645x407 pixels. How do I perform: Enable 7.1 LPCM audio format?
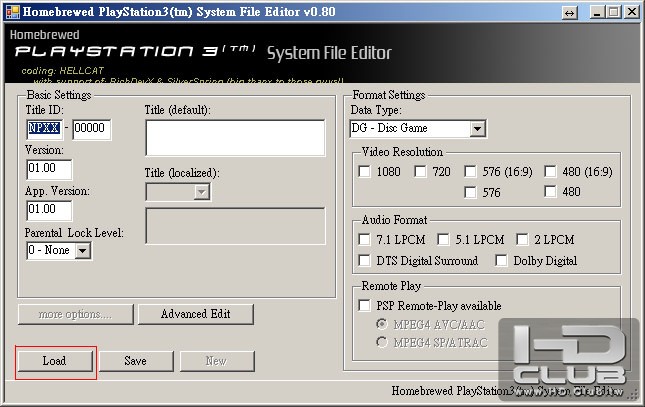click(x=364, y=239)
